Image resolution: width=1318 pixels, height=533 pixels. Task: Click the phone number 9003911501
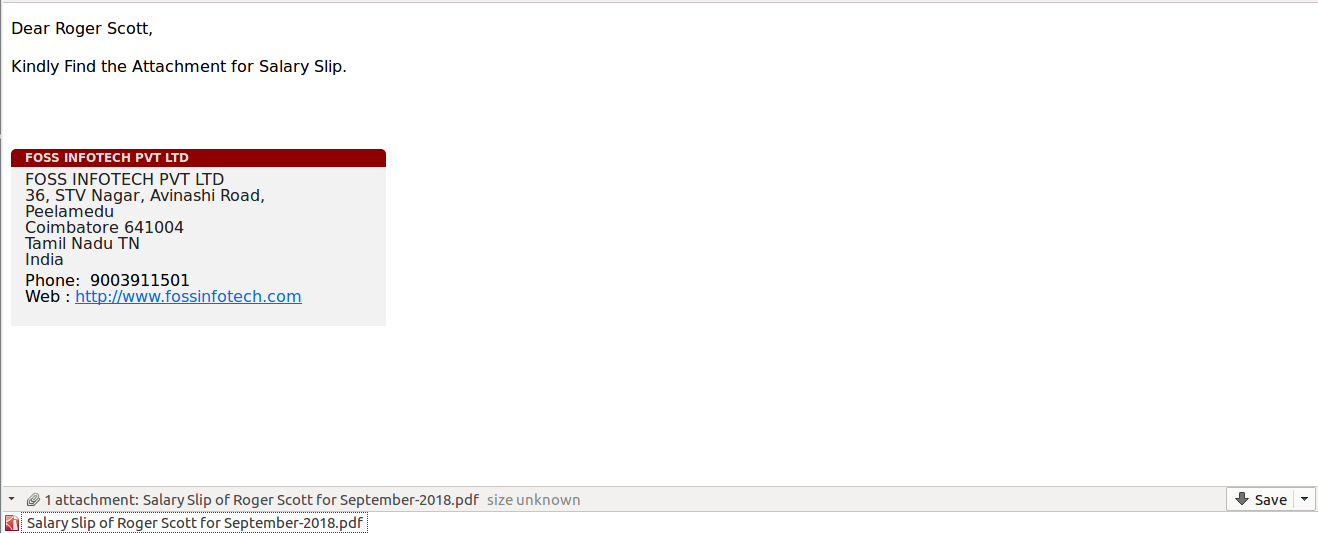[x=140, y=280]
